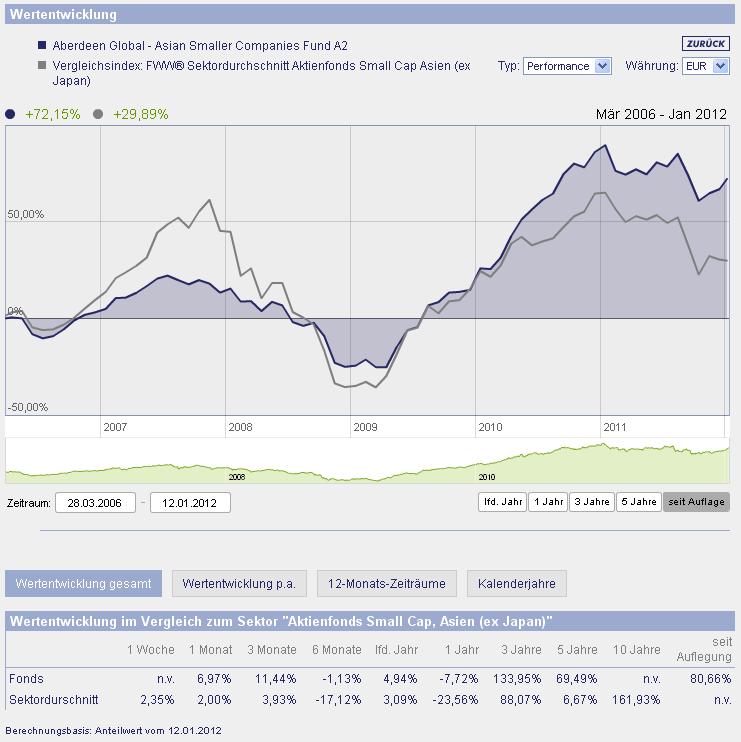The width and height of the screenshot is (741, 742).
Task: Click the dark blue performance dot indicator
Action: click(x=11, y=114)
